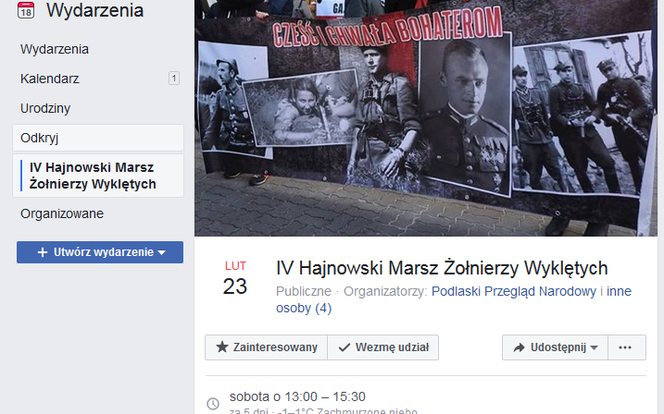Click the plus icon on Utwórz wydarzenie
The width and height of the screenshot is (664, 414).
[42, 252]
